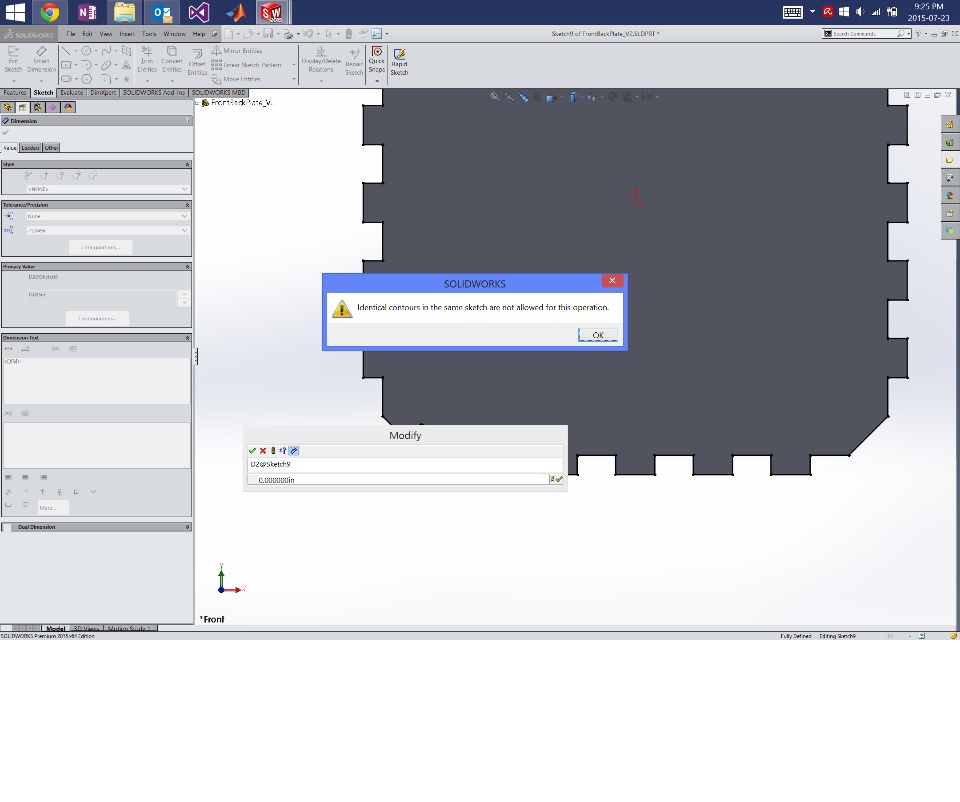Click the Save icon in the top toolbar
Screen dimensions: 960x802
point(268,34)
